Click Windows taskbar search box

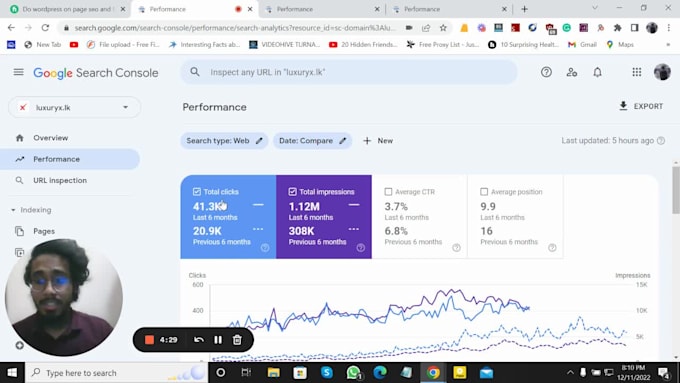click(117, 372)
